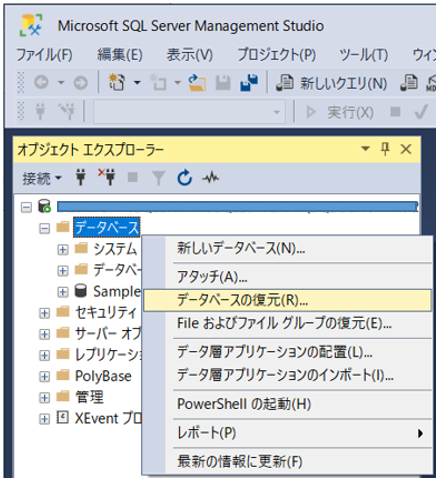
Task: Expand the XEvent profiler node
Action: click(44, 419)
